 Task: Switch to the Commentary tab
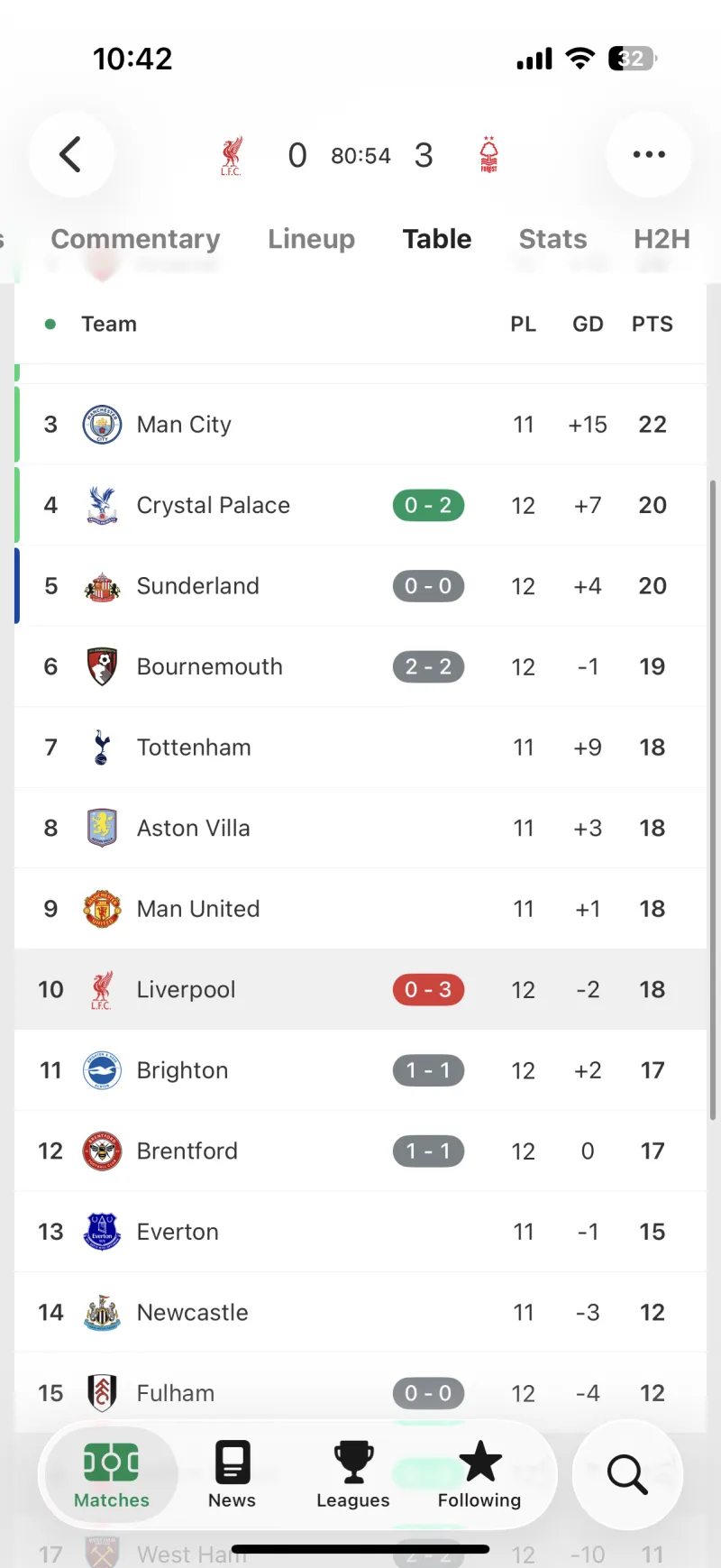pyautogui.click(x=135, y=239)
